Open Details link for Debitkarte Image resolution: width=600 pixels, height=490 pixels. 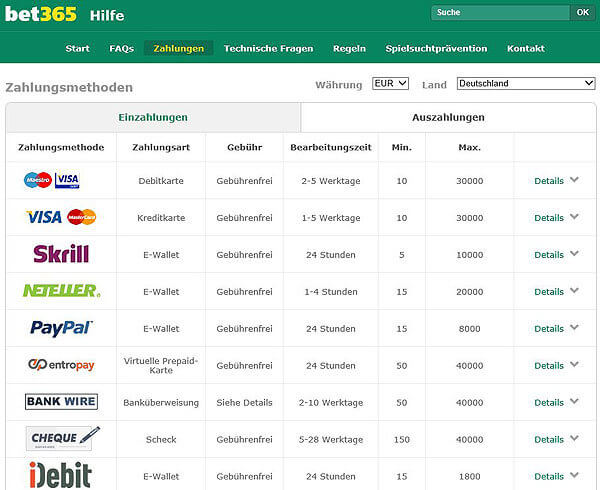tap(549, 181)
